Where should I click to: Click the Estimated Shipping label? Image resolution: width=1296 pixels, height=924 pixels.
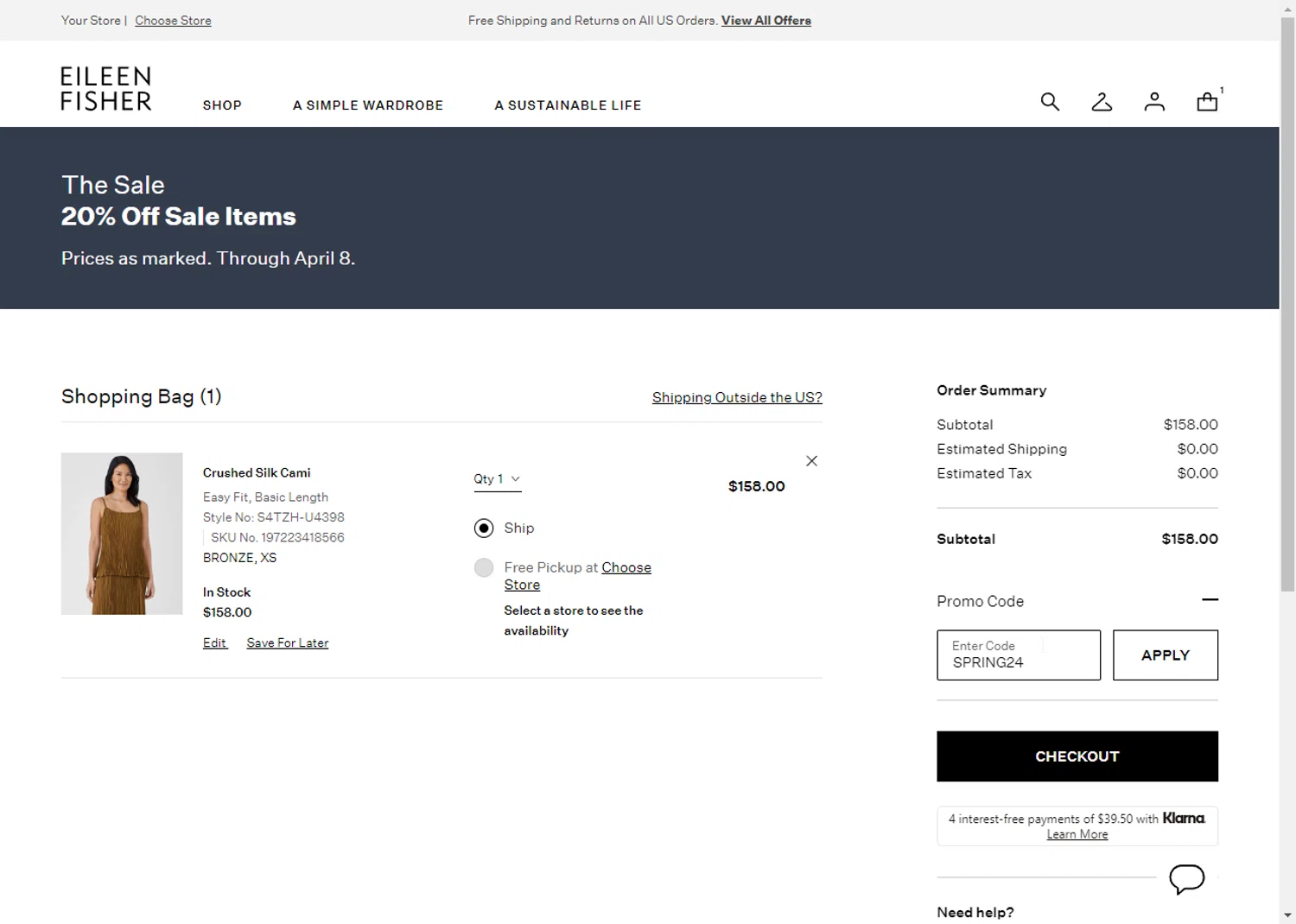pos(1002,449)
